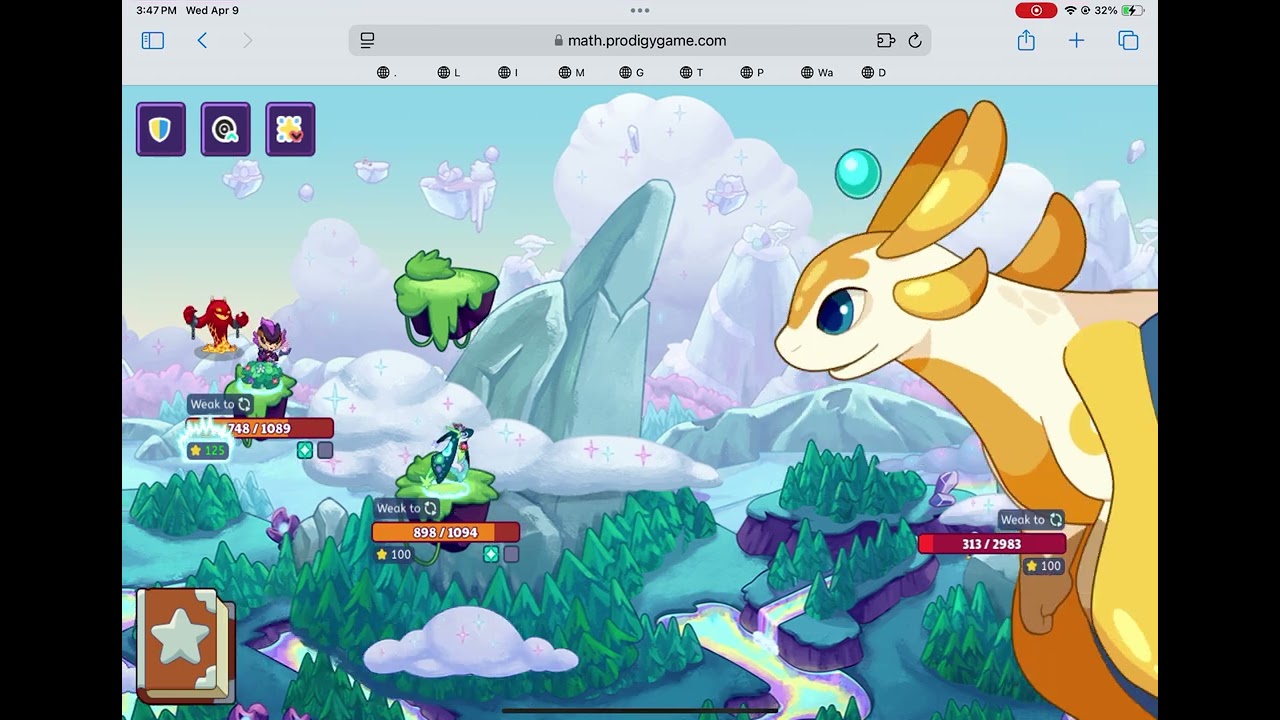
Task: Open the page menu in address bar
Action: click(367, 41)
